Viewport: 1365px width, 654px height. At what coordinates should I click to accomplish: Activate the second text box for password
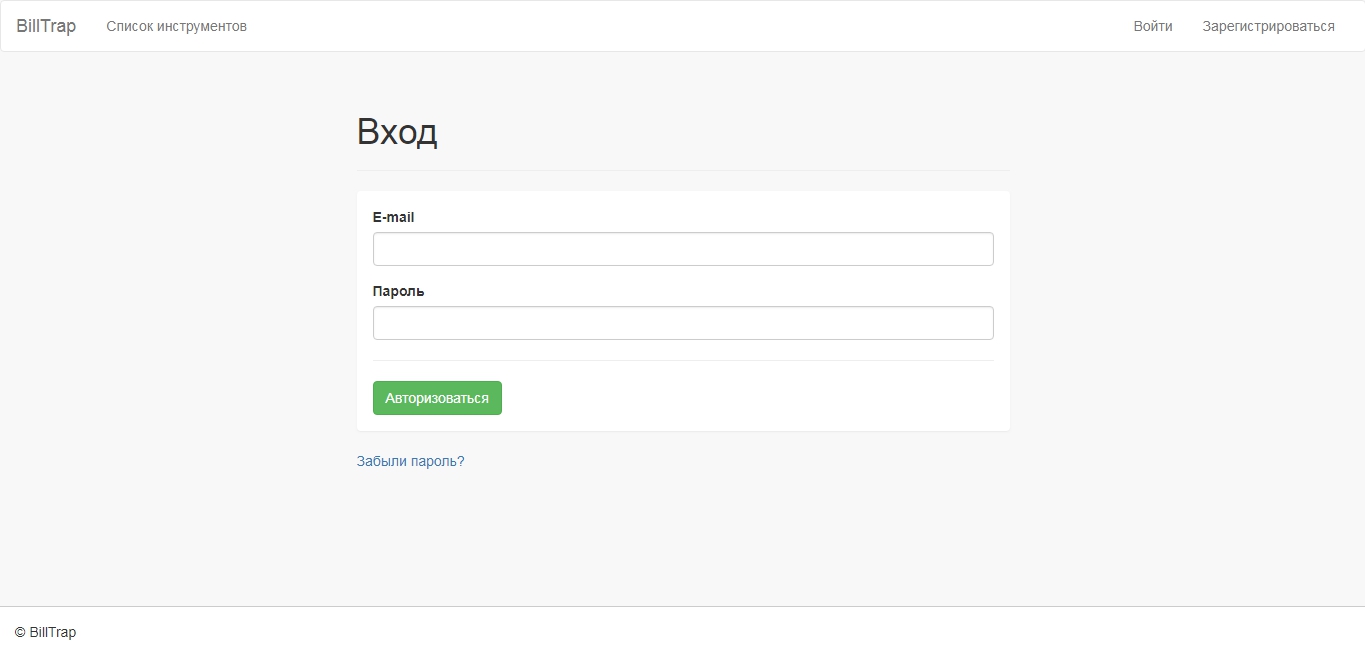683,323
